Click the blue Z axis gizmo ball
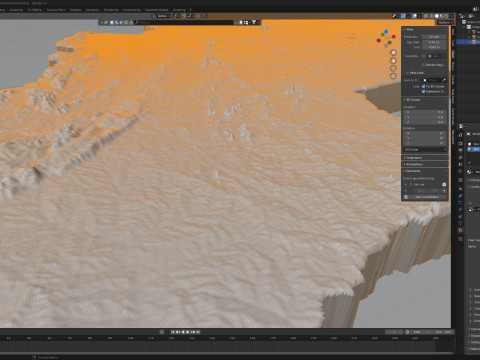Viewport: 480px width, 360px height. coord(386,32)
